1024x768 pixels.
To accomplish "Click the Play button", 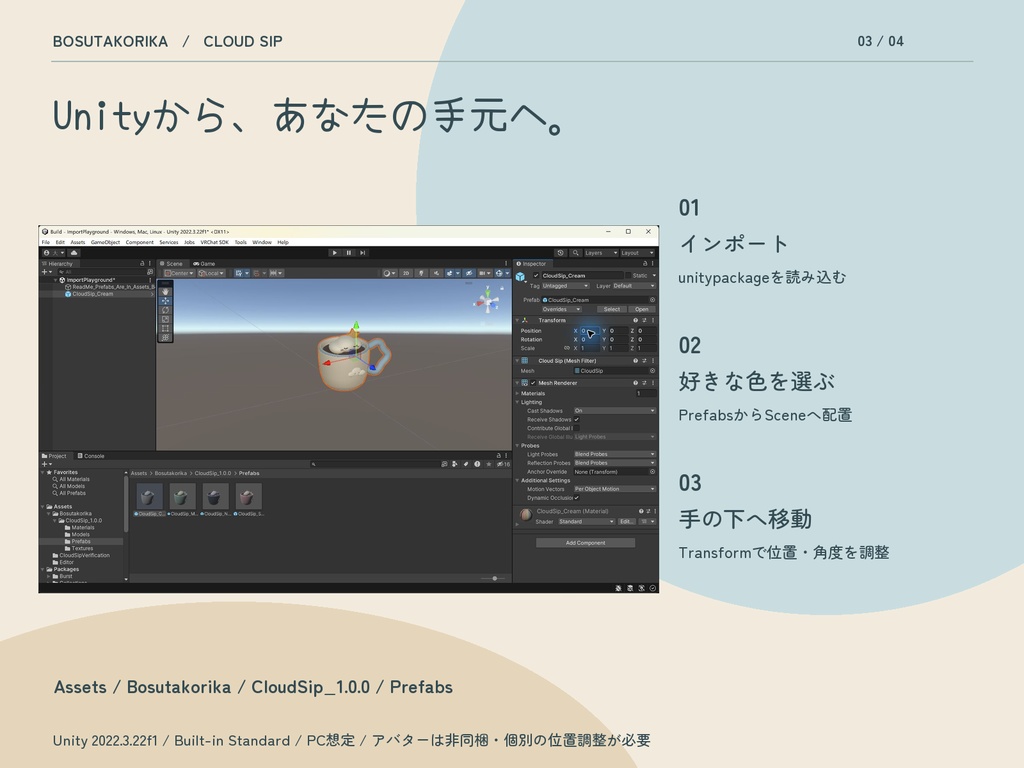I will [334, 253].
